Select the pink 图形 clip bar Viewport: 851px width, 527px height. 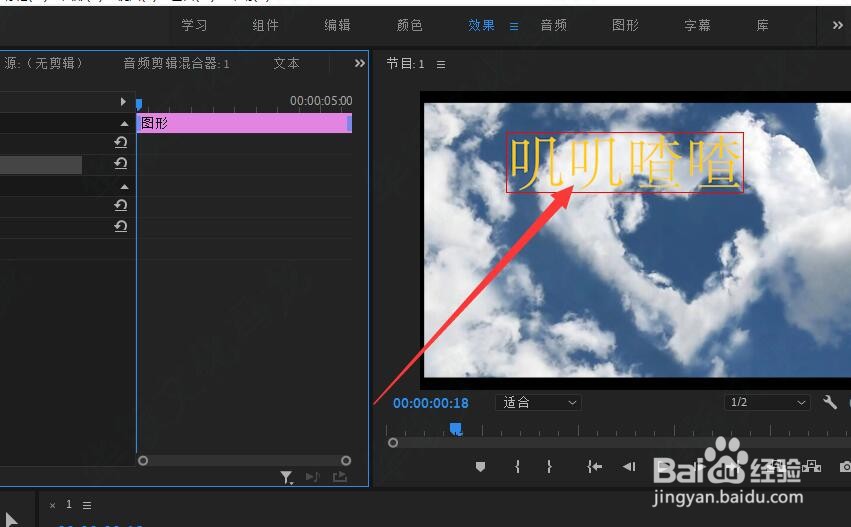pyautogui.click(x=244, y=123)
